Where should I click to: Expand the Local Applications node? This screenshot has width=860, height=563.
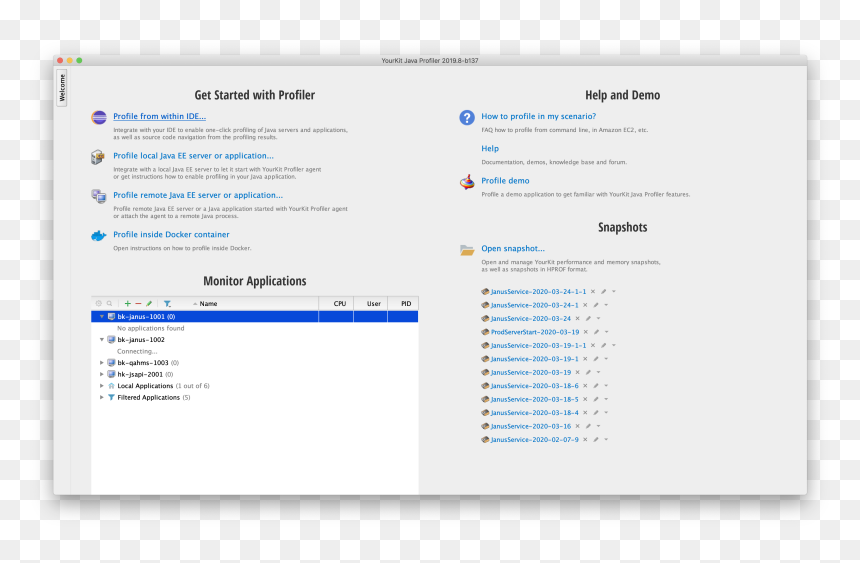[x=101, y=386]
